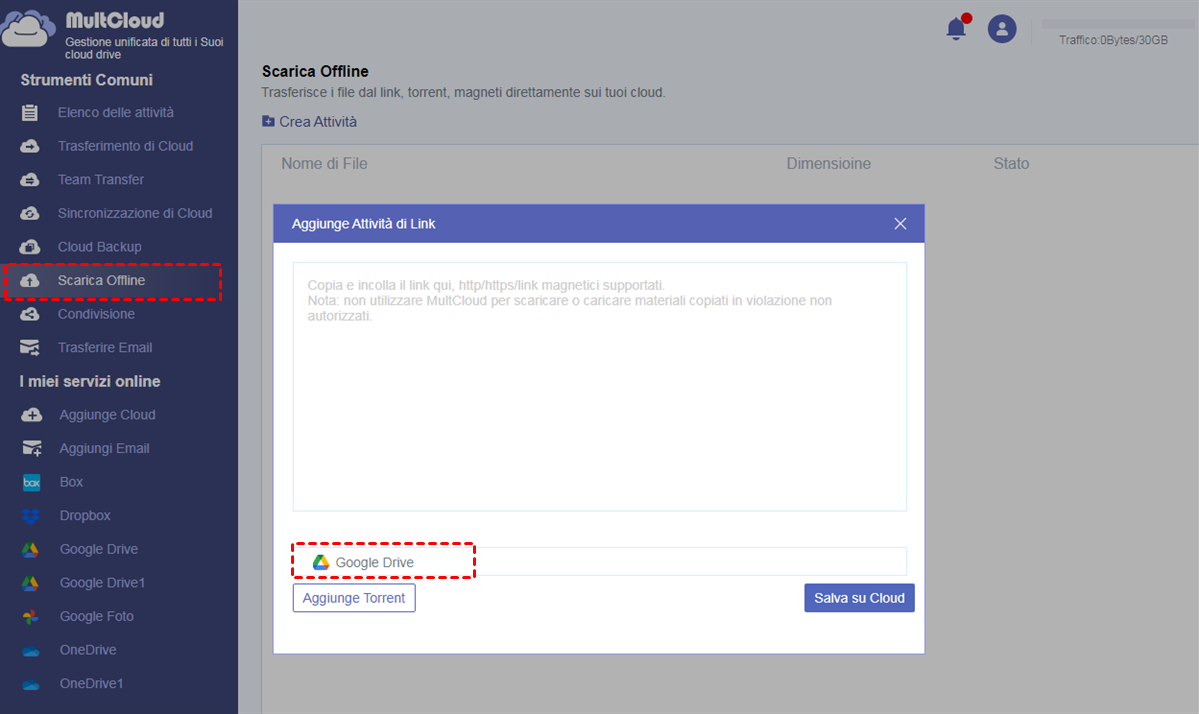The image size is (1199, 714).
Task: Click the link paste text area
Action: (x=600, y=387)
